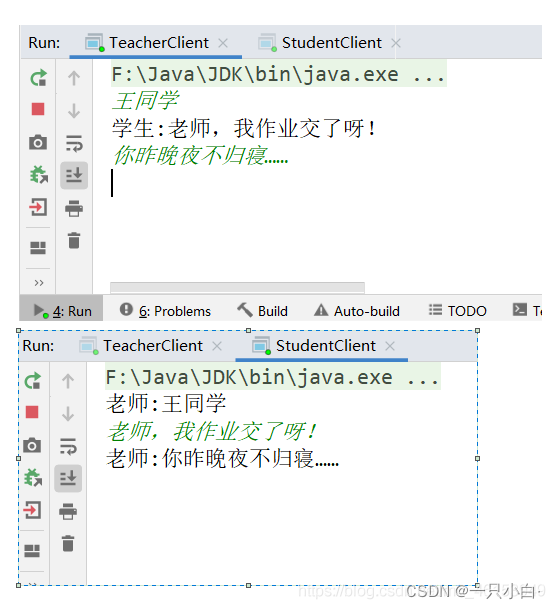Open the 6: Problems tool window
The image size is (555, 609).
(x=165, y=311)
